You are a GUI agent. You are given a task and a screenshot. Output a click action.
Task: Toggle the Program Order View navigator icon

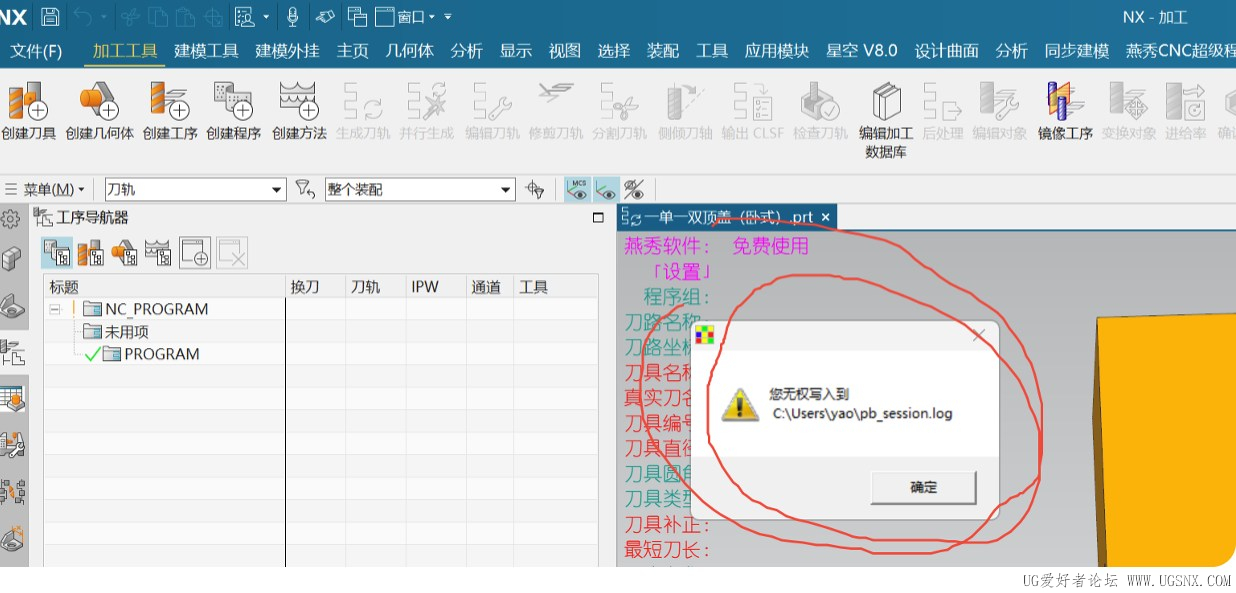point(56,253)
